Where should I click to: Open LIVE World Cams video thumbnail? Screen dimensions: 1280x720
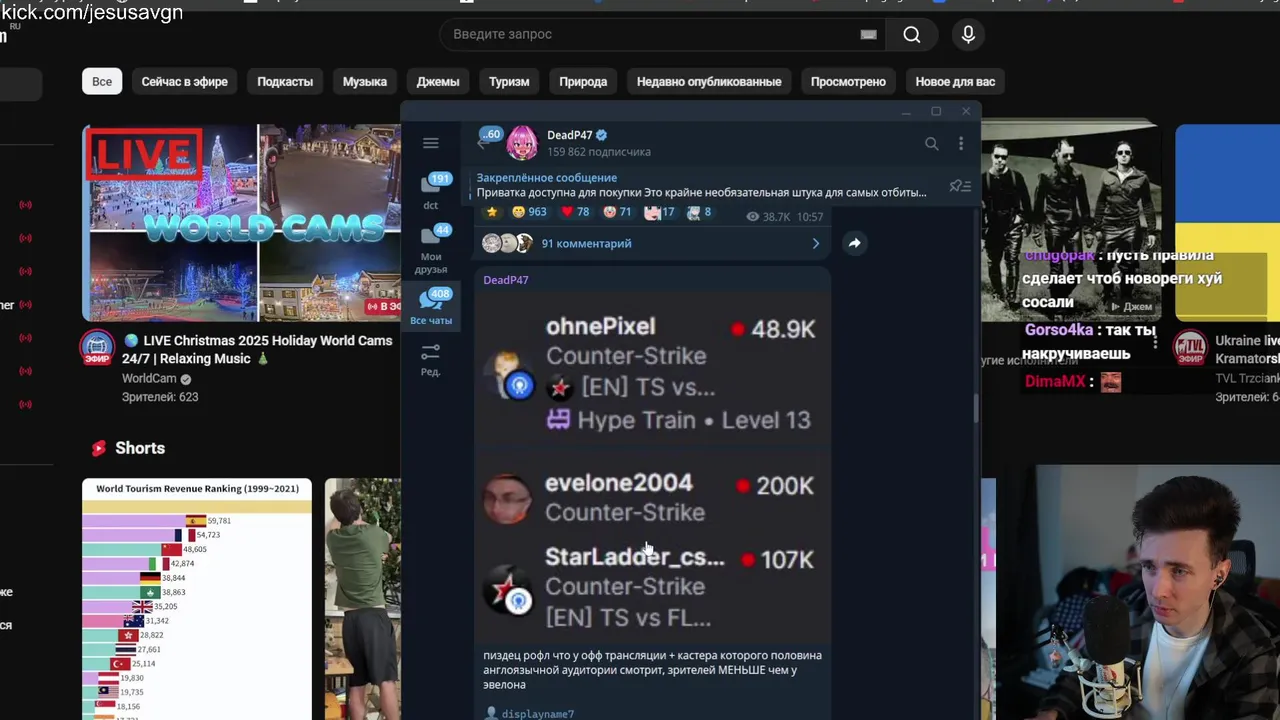[x=241, y=222]
